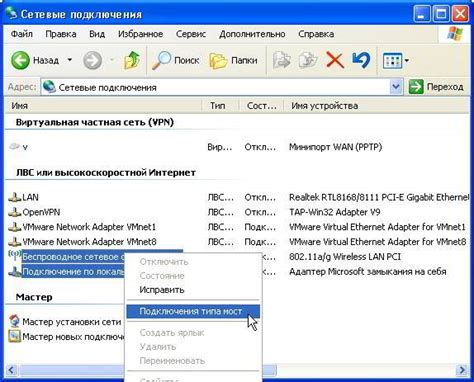The image size is (474, 382).
Task: Select the OpenVPN connection icon
Action: click(14, 212)
